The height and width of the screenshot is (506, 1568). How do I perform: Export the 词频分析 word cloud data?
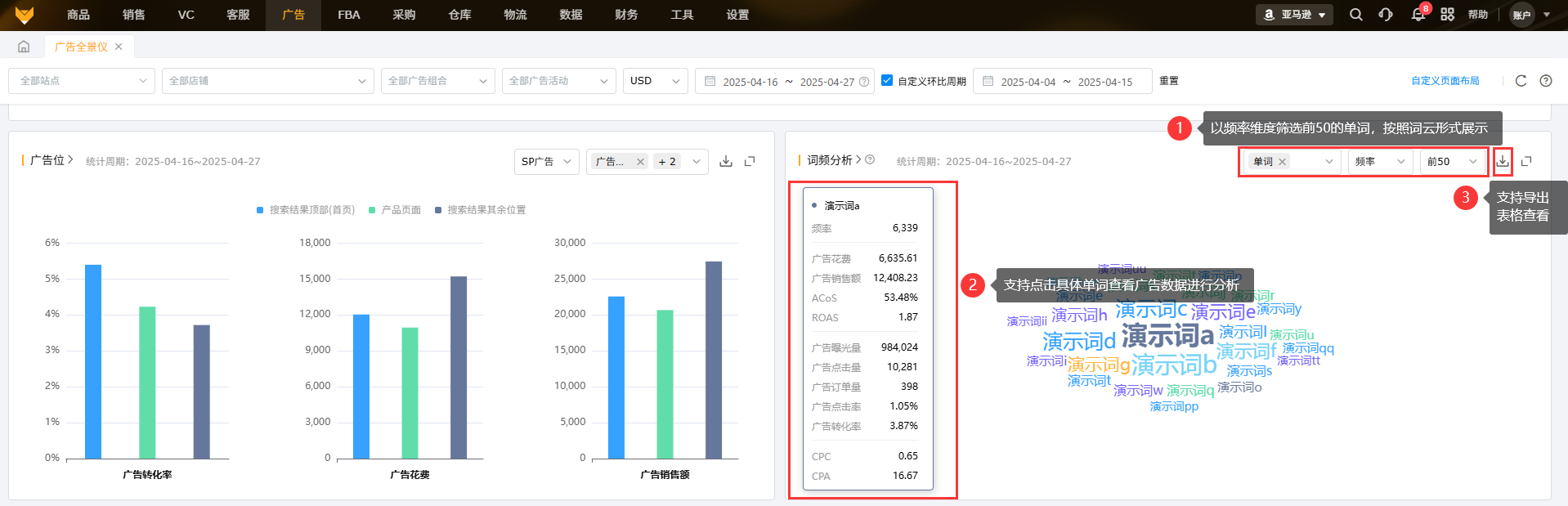(1503, 161)
